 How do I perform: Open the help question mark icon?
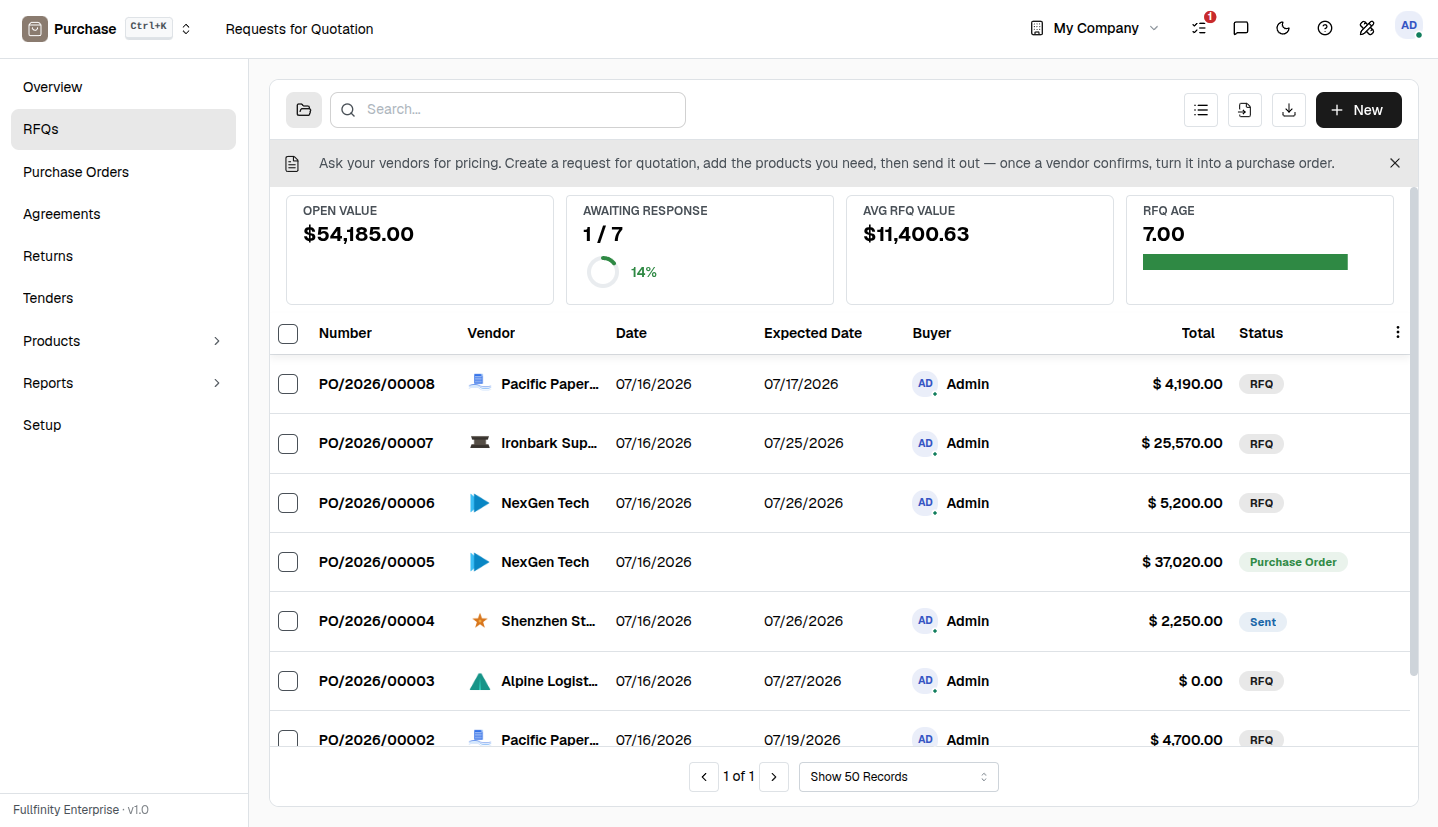pyautogui.click(x=1325, y=28)
